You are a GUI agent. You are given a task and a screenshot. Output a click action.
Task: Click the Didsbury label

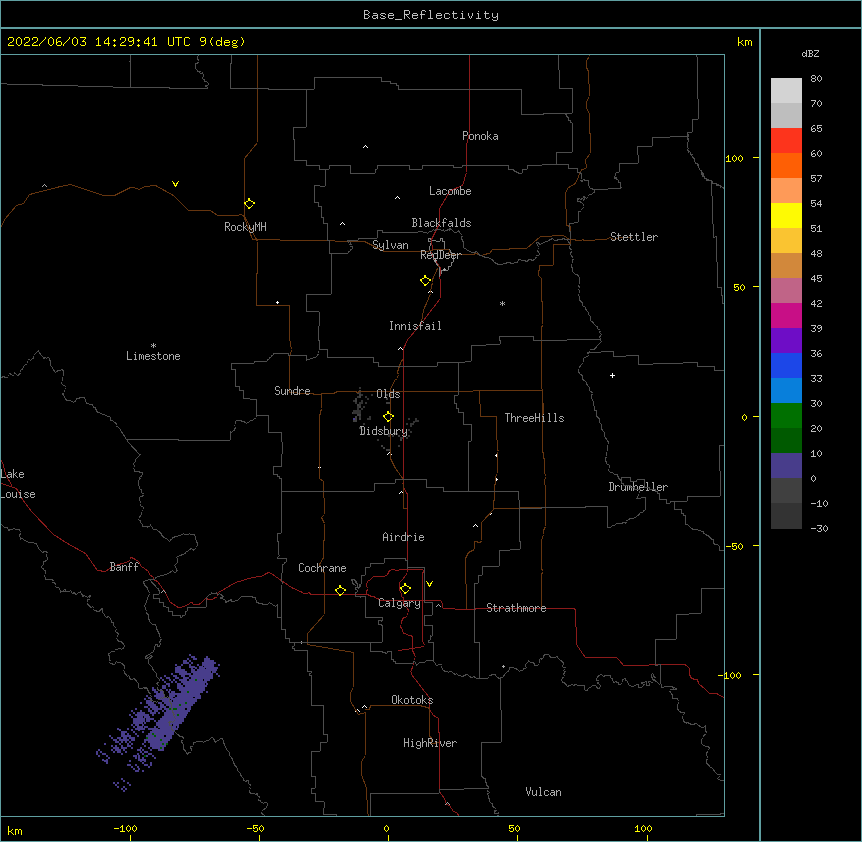[383, 431]
